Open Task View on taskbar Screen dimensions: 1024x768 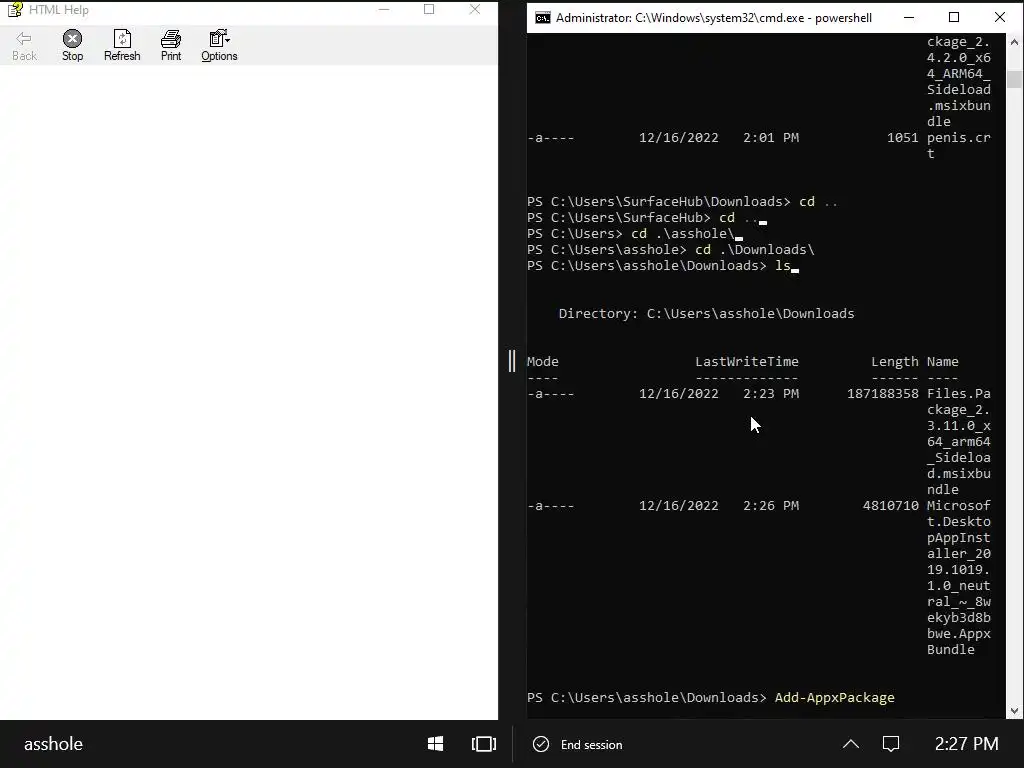[x=484, y=744]
